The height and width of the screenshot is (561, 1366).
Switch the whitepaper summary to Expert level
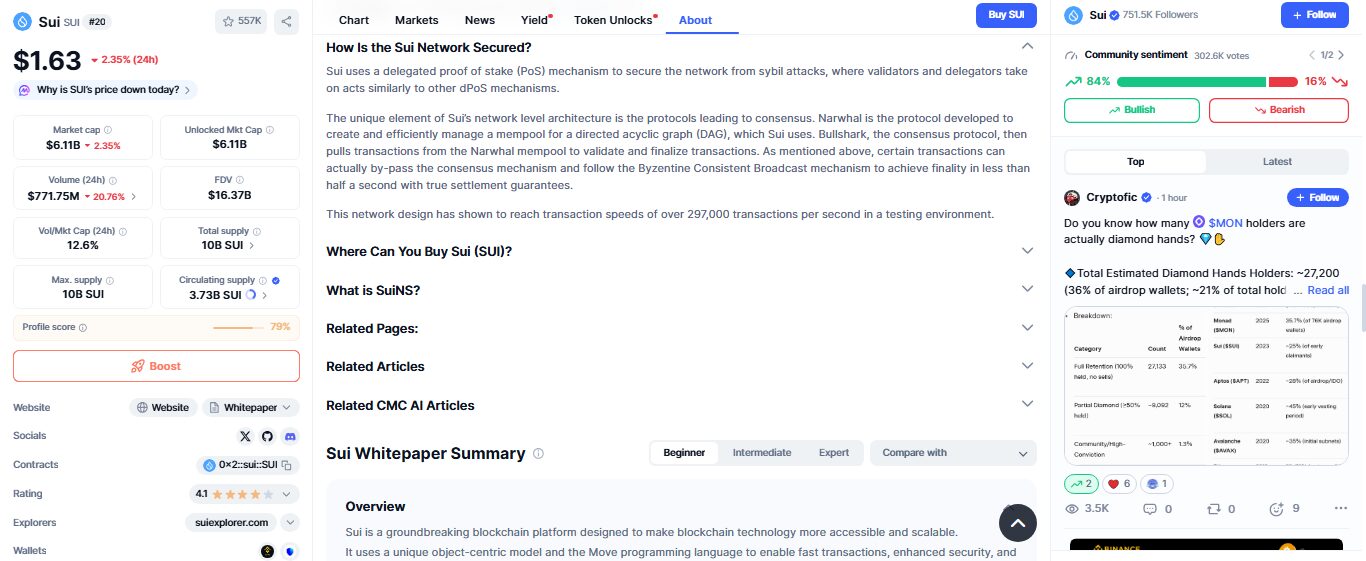pyautogui.click(x=833, y=453)
